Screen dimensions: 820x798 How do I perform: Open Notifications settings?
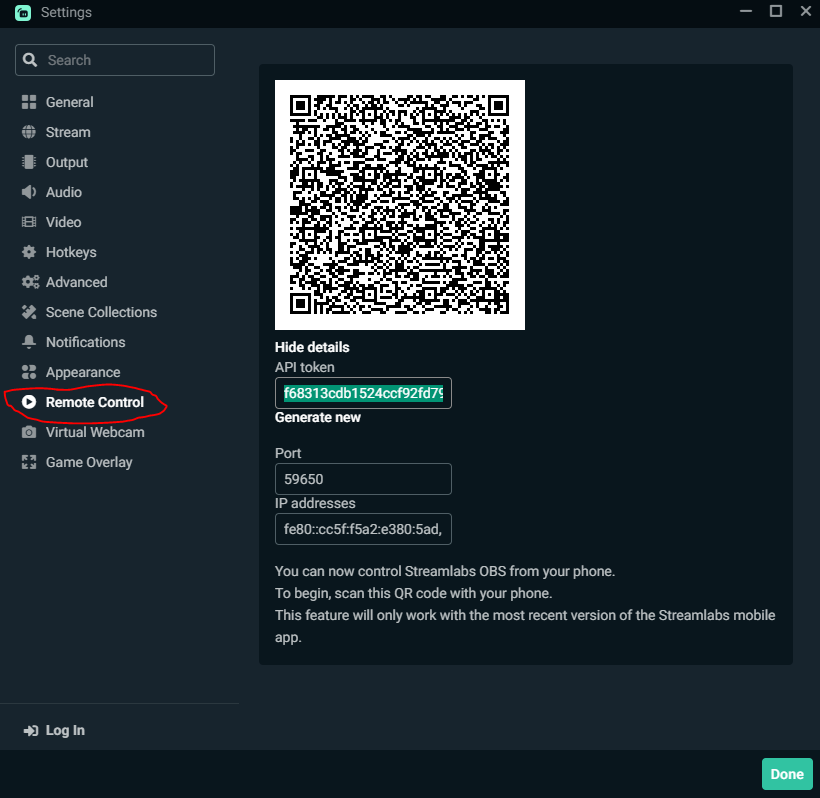[85, 342]
